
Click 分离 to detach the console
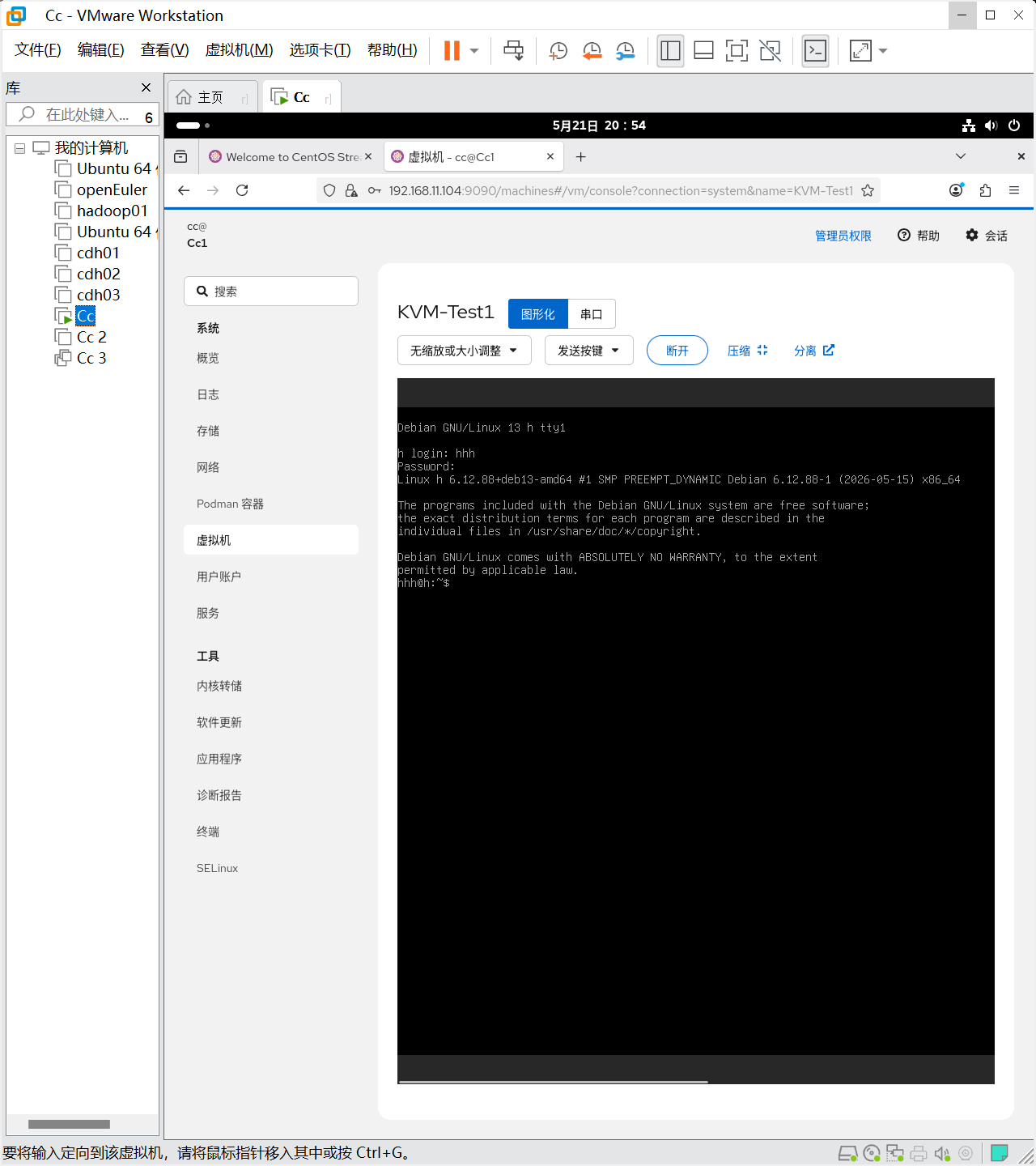tap(814, 351)
